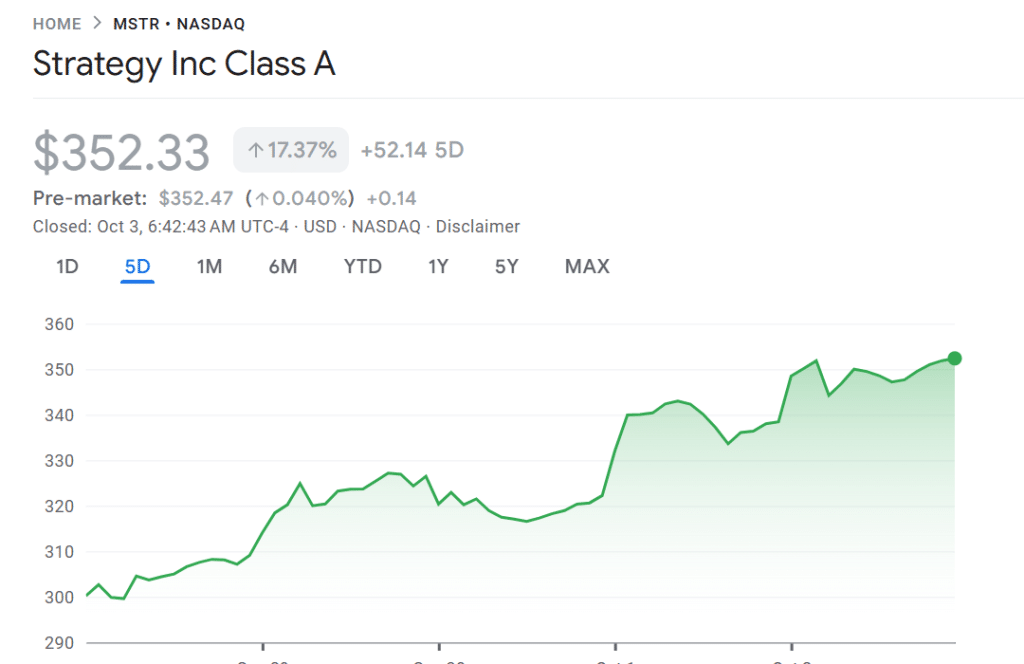Click the breadcrumb chevron arrow after HOME

click(x=97, y=24)
